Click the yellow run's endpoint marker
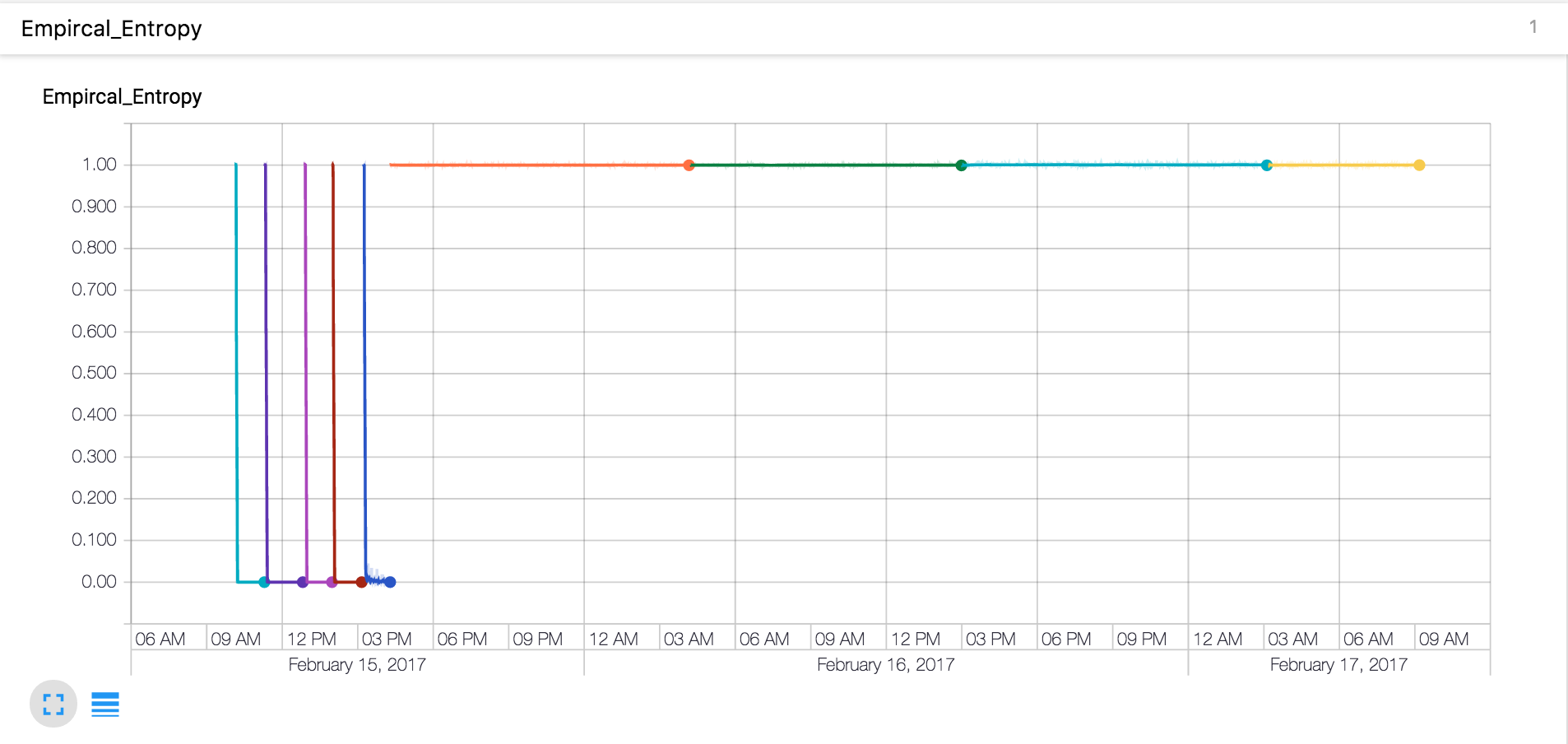 (x=1419, y=165)
